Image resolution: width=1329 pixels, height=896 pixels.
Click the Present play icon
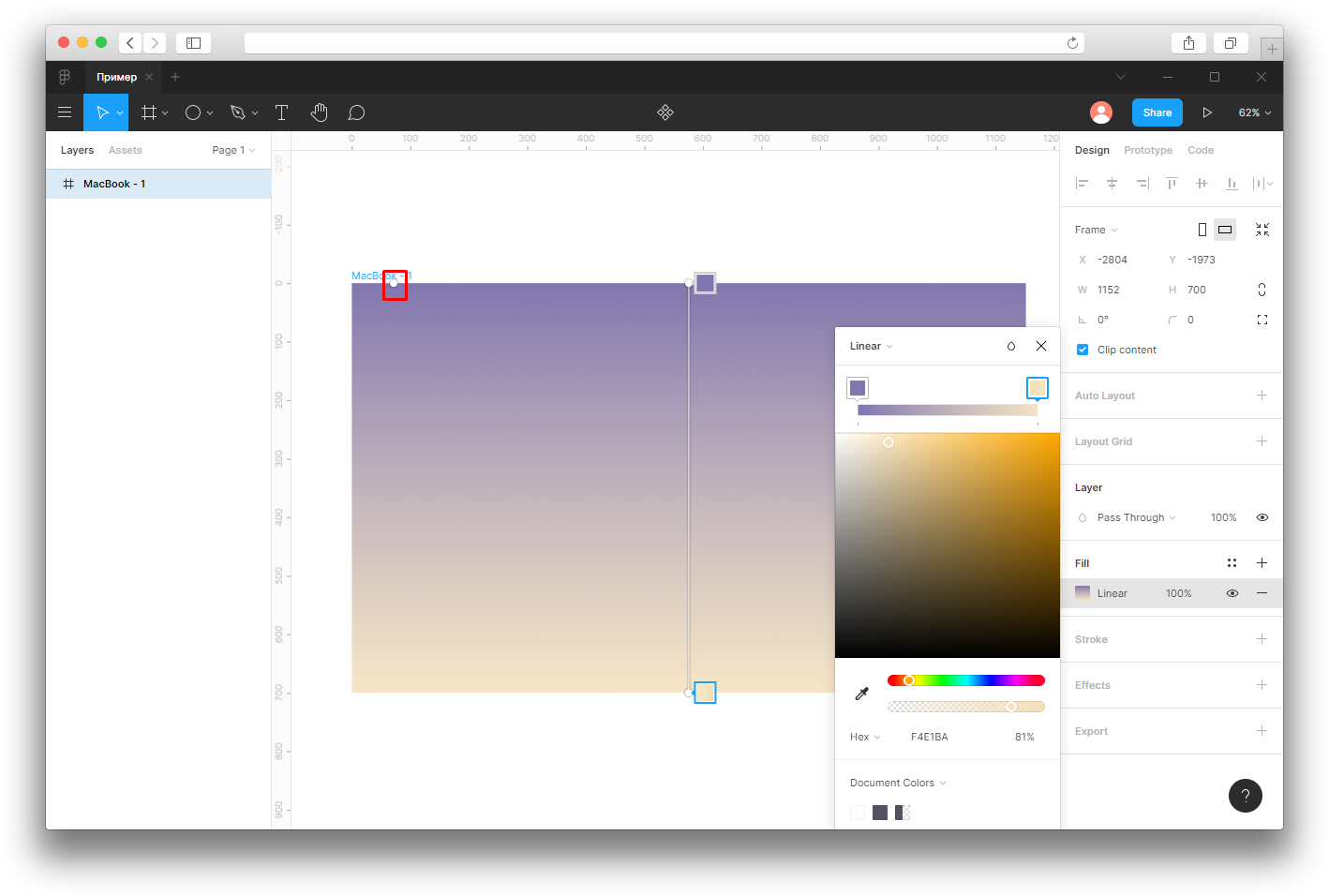[x=1207, y=112]
